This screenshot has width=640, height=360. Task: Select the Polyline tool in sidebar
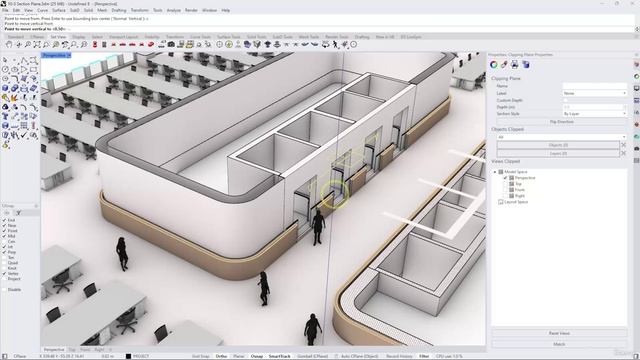pos(24,60)
